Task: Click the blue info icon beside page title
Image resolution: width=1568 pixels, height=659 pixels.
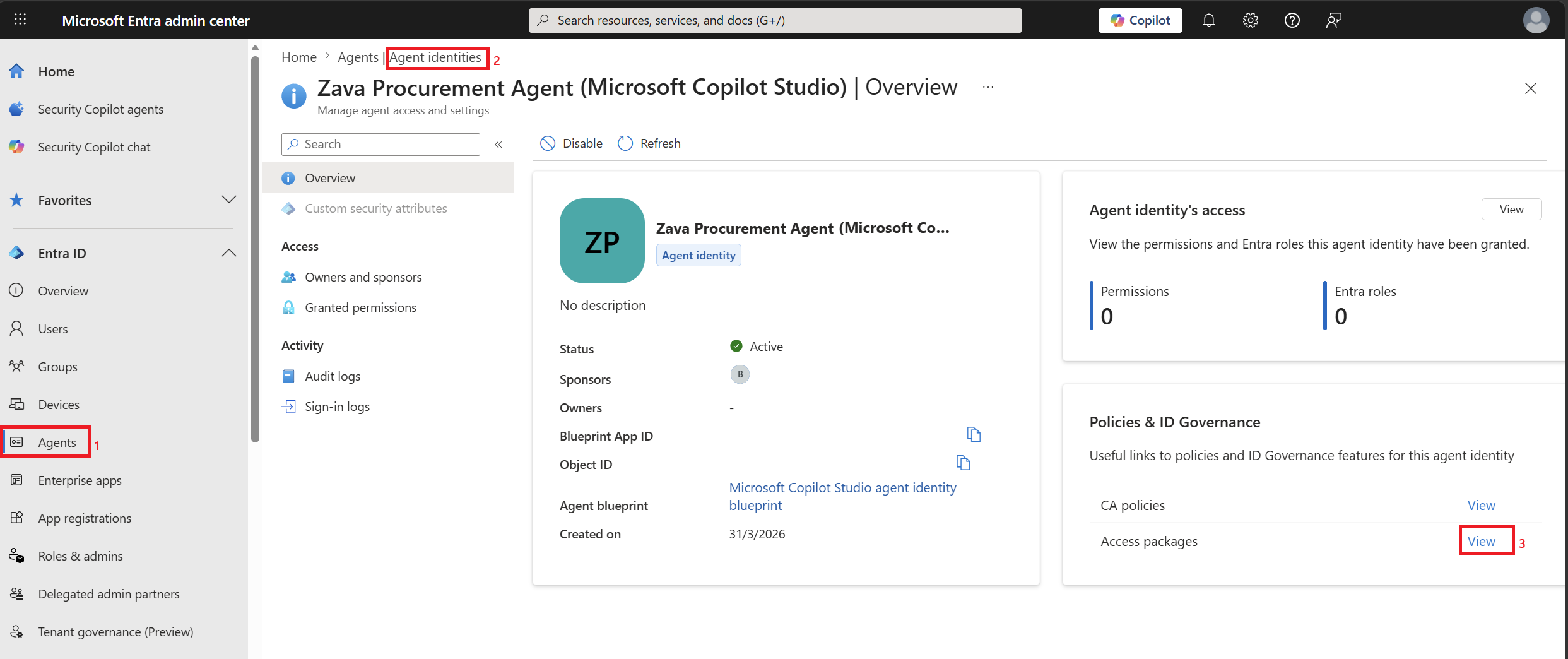Action: pos(293,96)
